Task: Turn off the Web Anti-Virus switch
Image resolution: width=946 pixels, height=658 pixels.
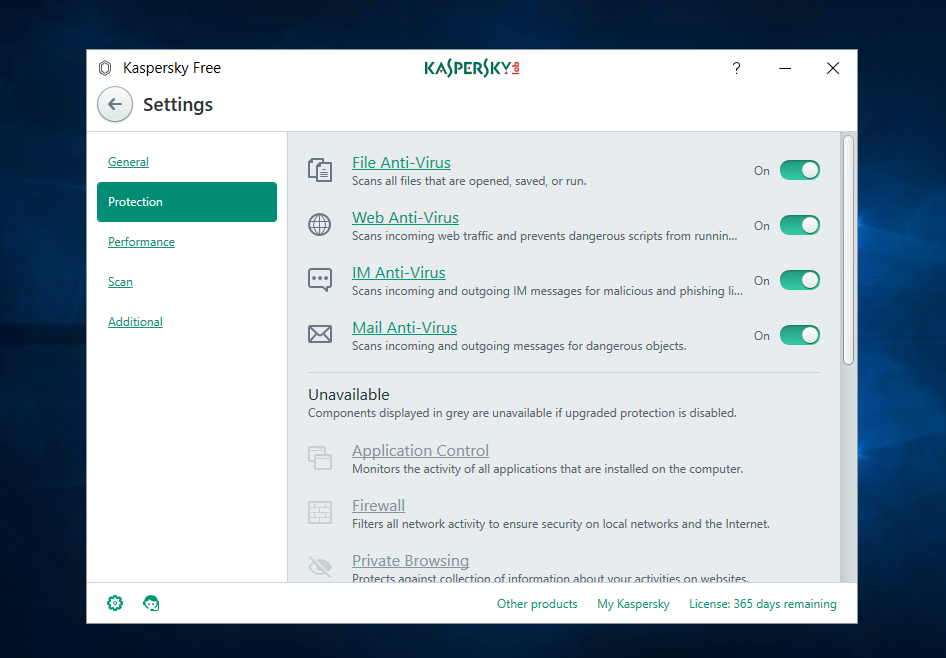Action: coord(799,226)
